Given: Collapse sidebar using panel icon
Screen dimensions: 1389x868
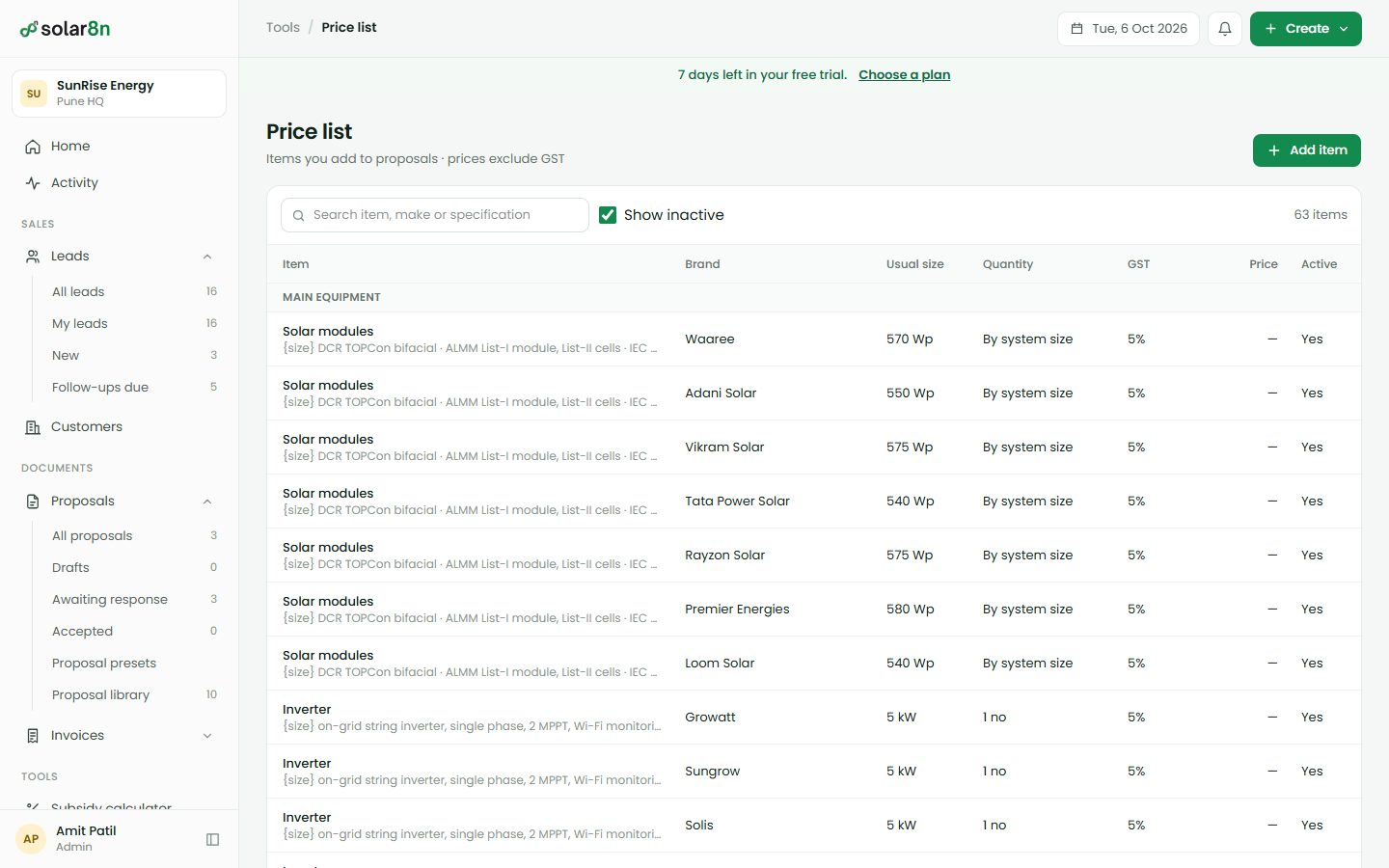Looking at the screenshot, I should pyautogui.click(x=213, y=839).
